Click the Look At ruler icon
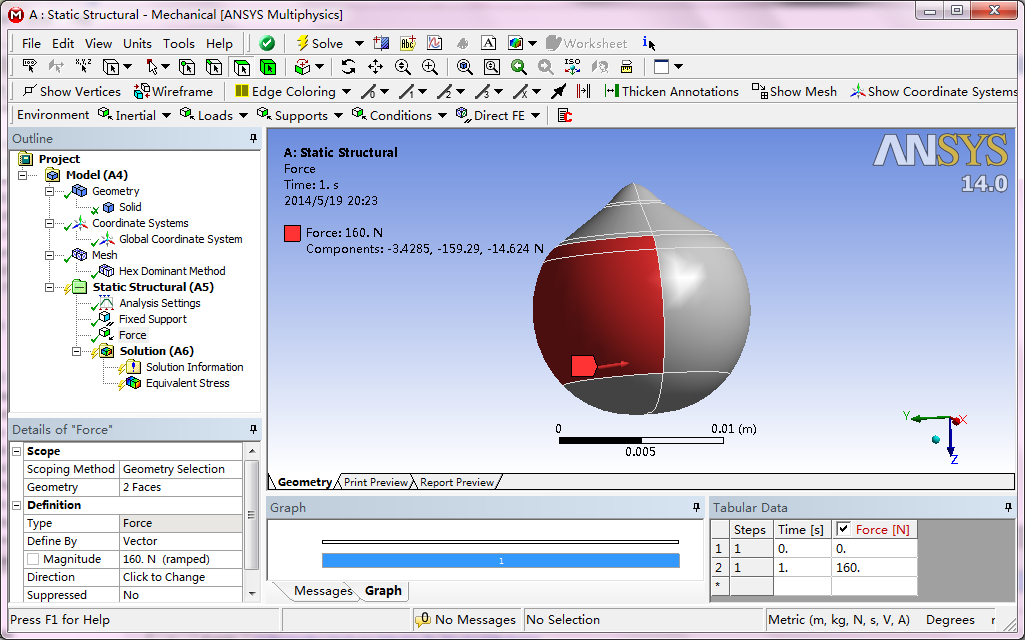 [x=626, y=66]
